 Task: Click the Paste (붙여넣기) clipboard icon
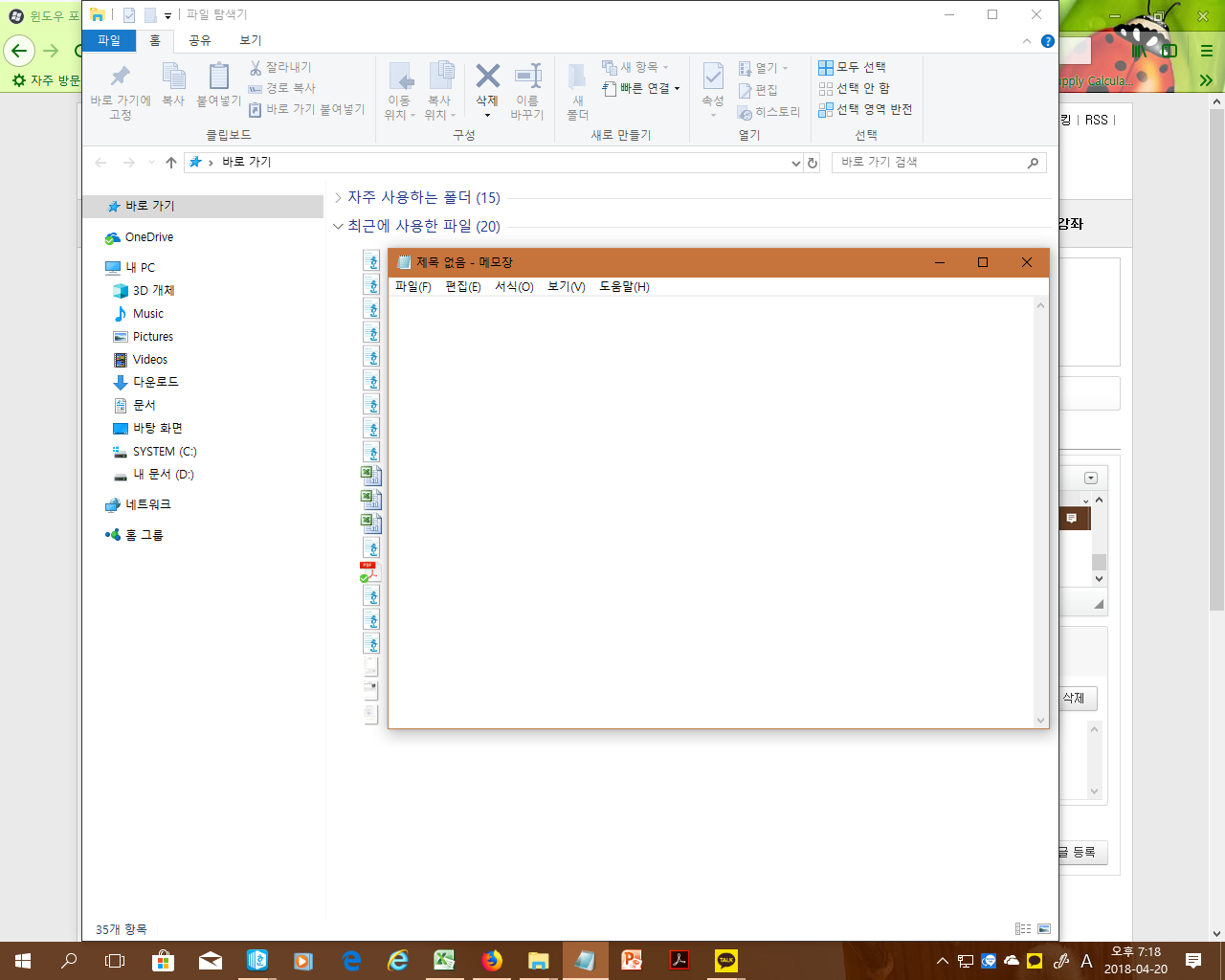pos(218,76)
